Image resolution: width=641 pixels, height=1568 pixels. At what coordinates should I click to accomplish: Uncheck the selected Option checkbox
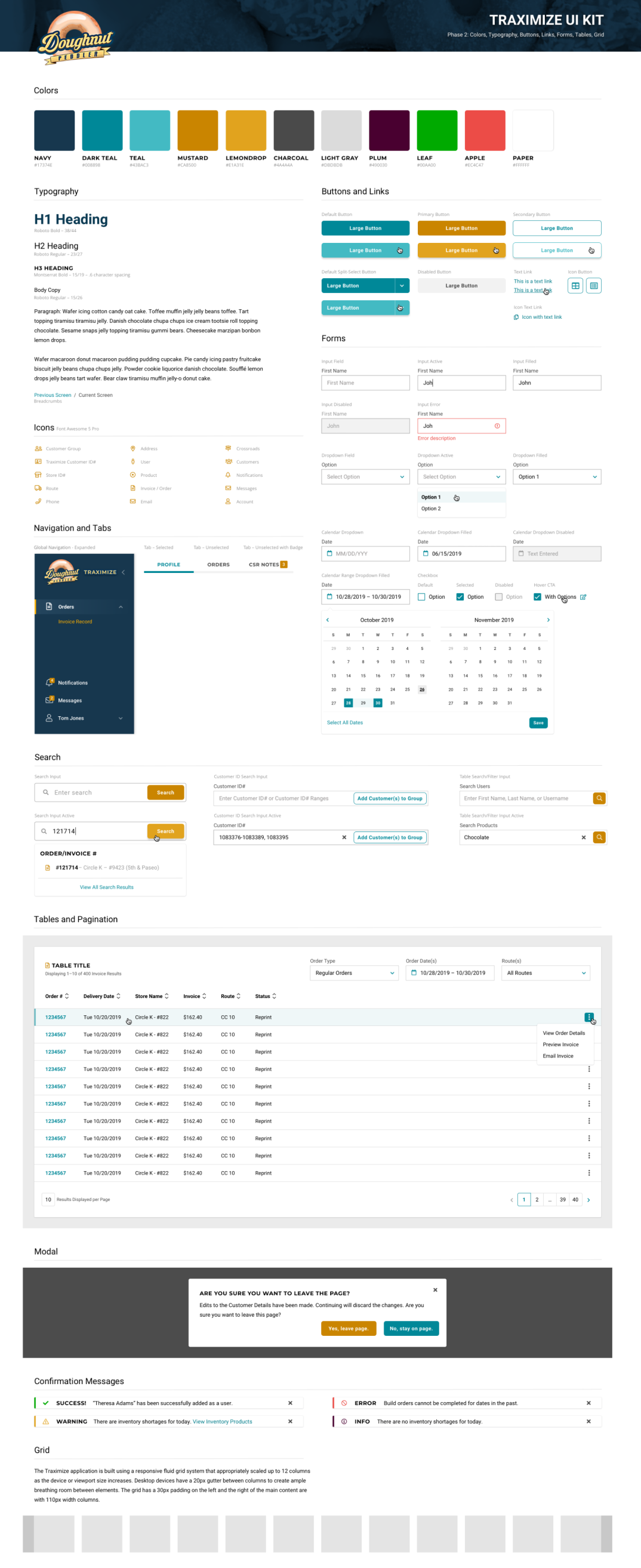(460, 597)
